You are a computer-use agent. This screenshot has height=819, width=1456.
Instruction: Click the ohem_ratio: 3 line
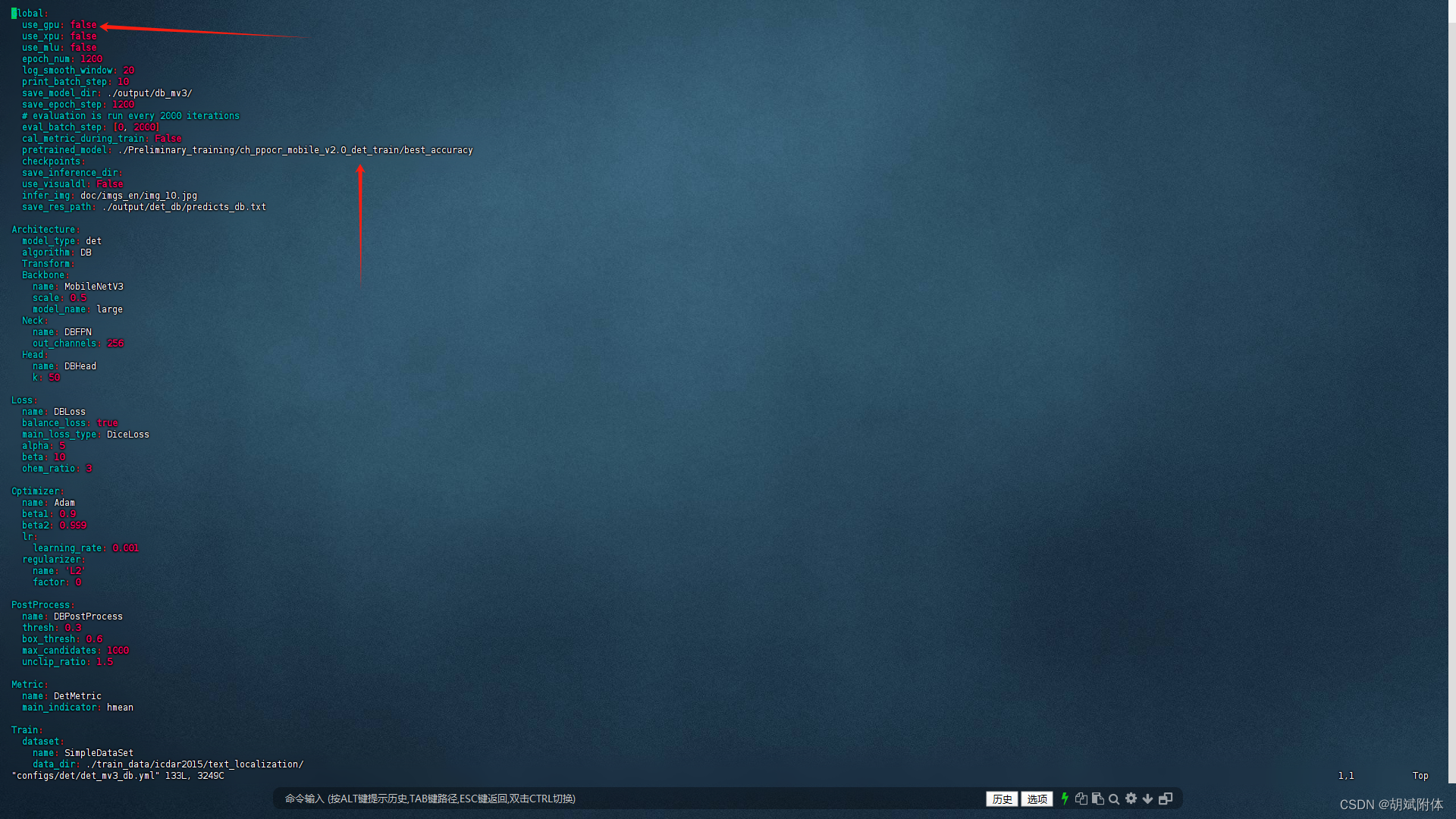(57, 469)
